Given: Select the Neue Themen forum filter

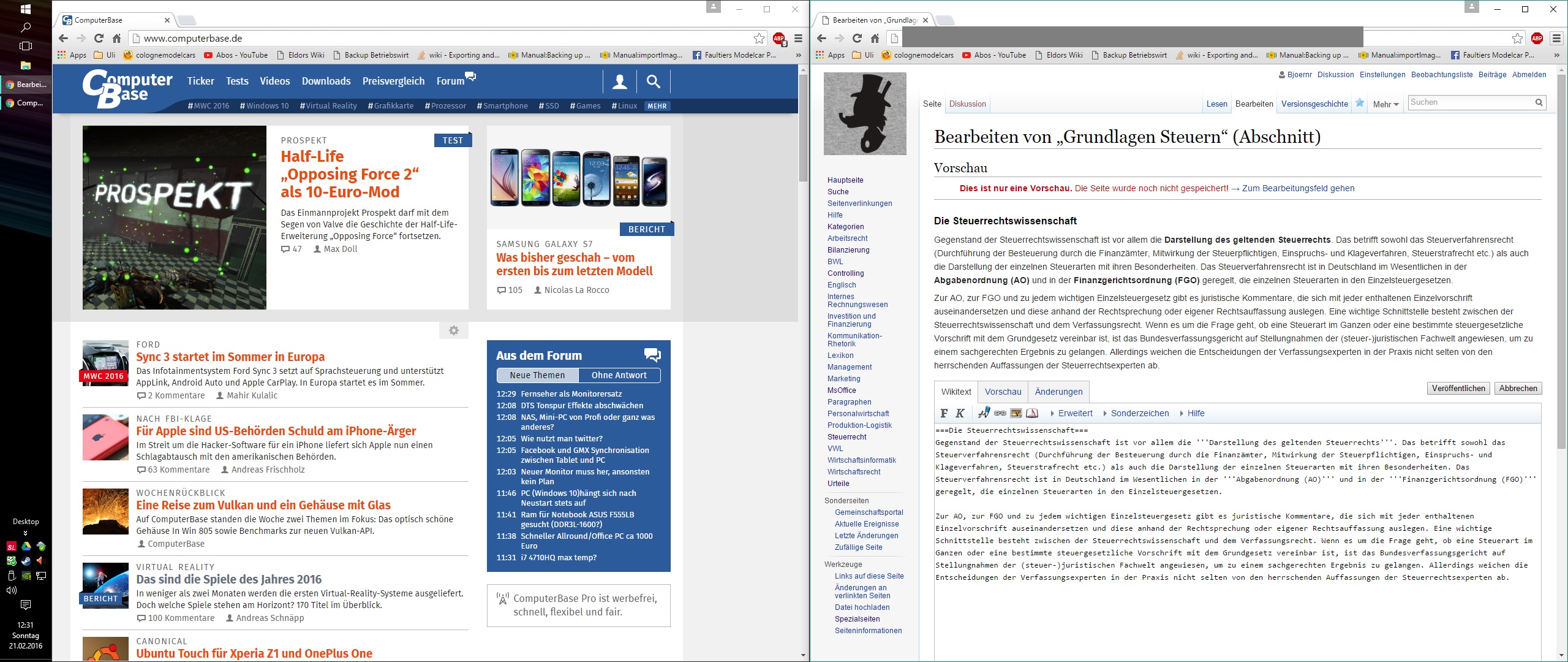Looking at the screenshot, I should [537, 375].
